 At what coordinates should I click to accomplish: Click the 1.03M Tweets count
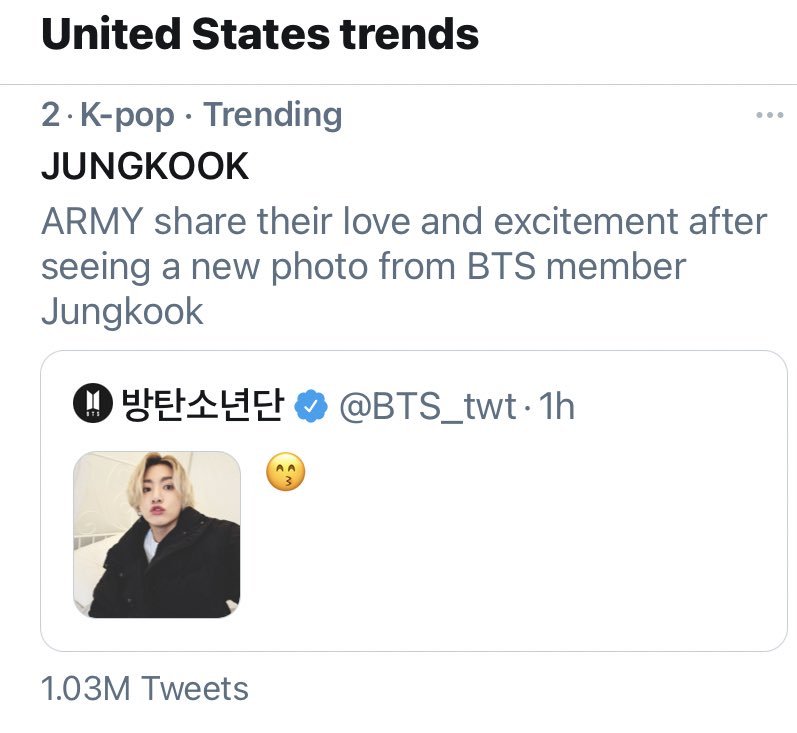(145, 688)
